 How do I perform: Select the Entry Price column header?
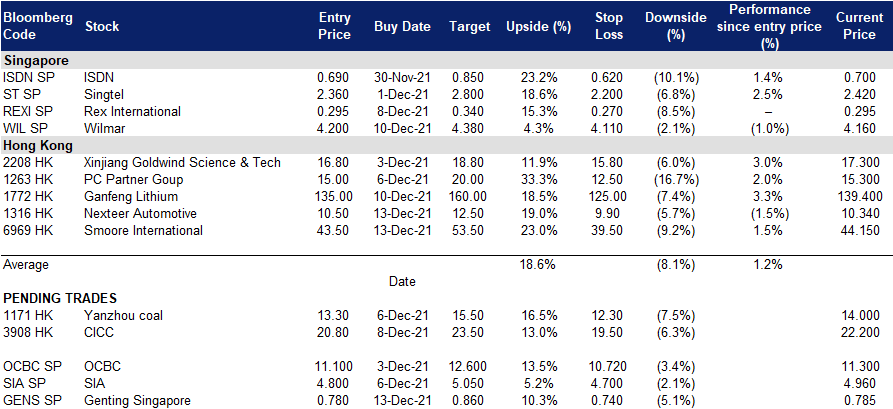(x=334, y=26)
